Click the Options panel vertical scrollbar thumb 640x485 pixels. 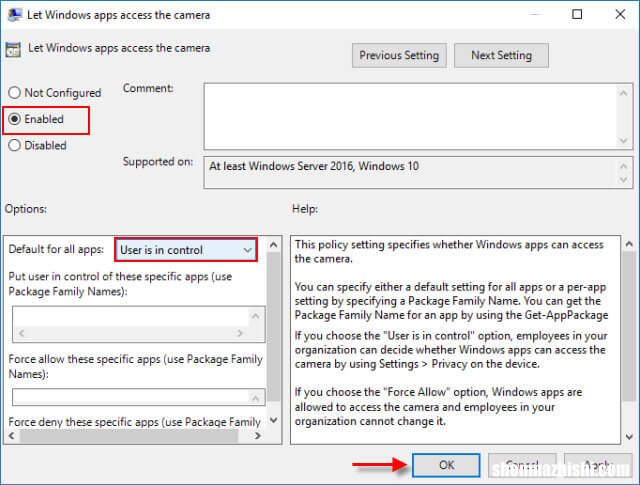[273, 327]
